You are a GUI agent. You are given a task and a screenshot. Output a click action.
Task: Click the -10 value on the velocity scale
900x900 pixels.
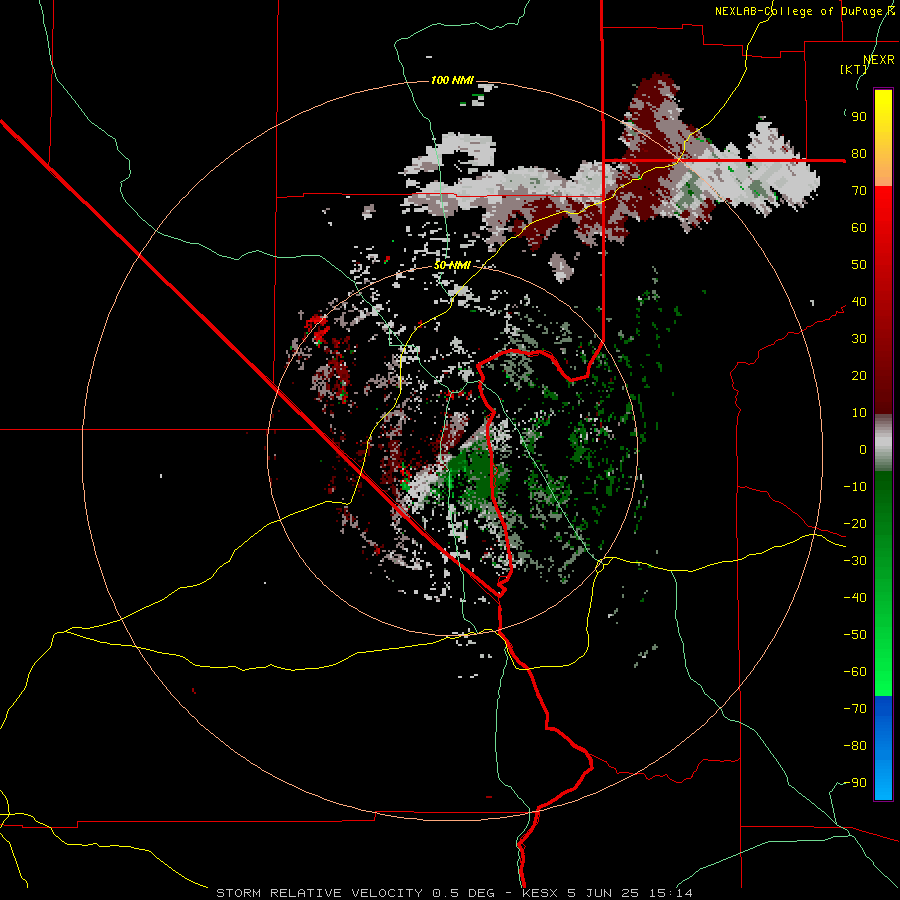pos(855,487)
